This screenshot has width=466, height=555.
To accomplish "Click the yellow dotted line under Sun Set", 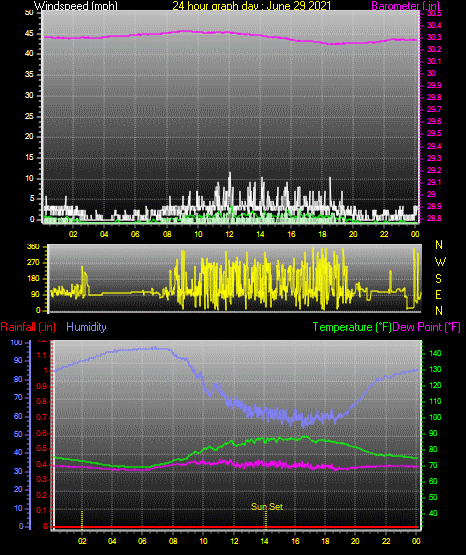I will tap(266, 519).
